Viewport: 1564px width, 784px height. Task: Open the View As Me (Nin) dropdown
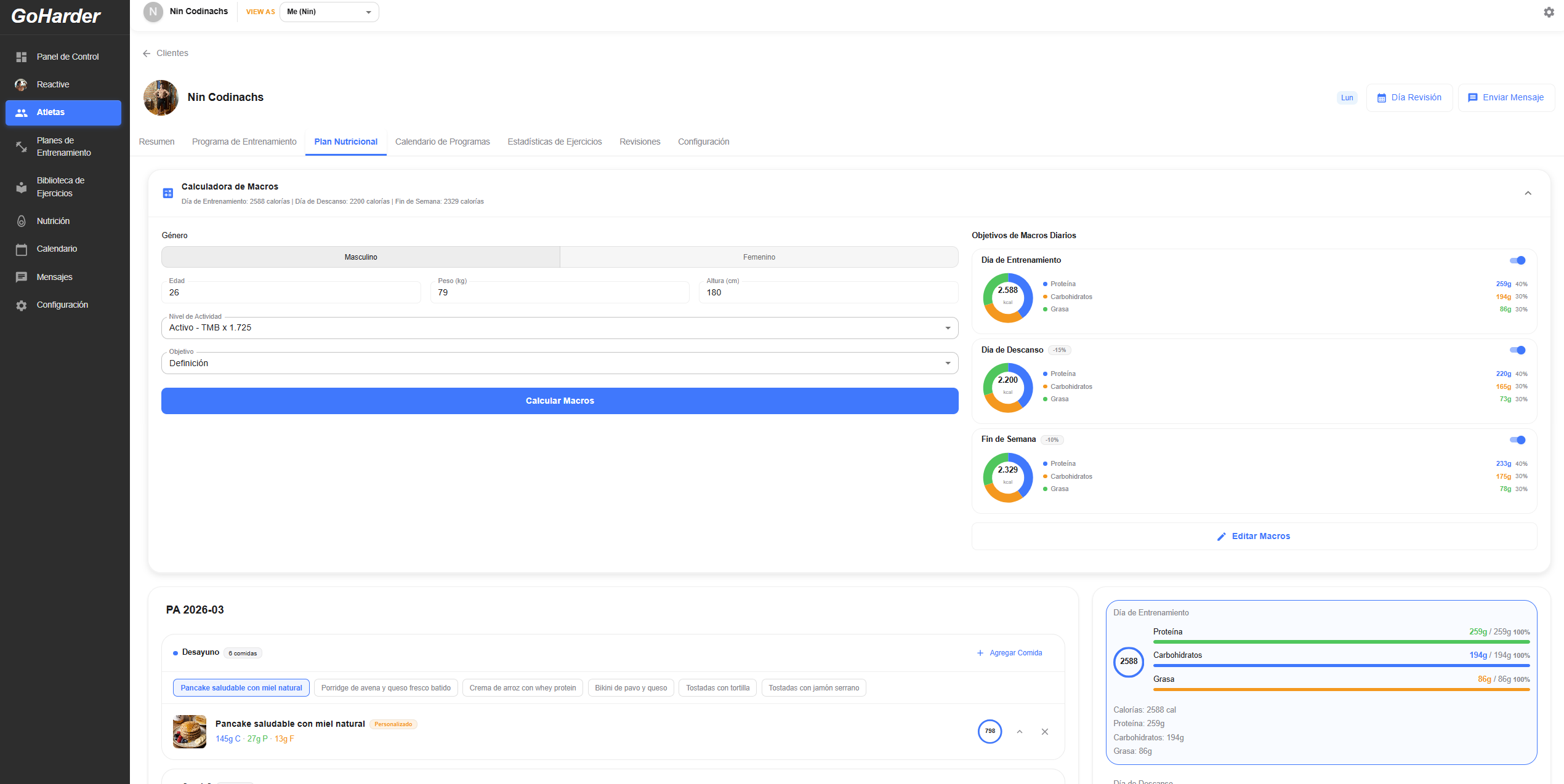coord(329,12)
